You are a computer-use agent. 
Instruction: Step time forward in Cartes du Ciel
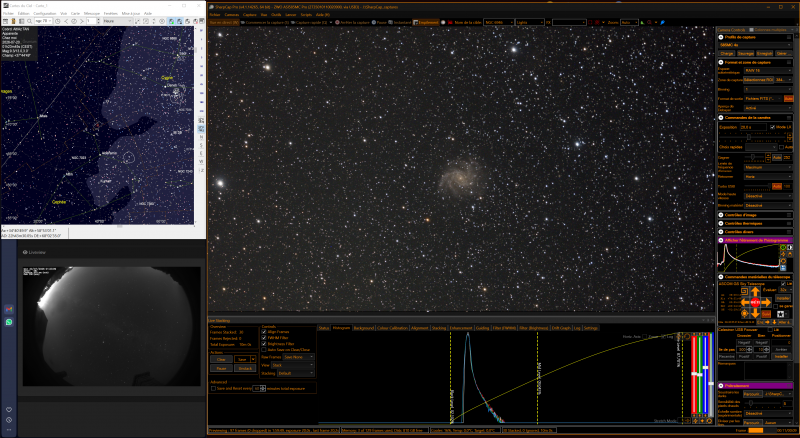[82, 21]
